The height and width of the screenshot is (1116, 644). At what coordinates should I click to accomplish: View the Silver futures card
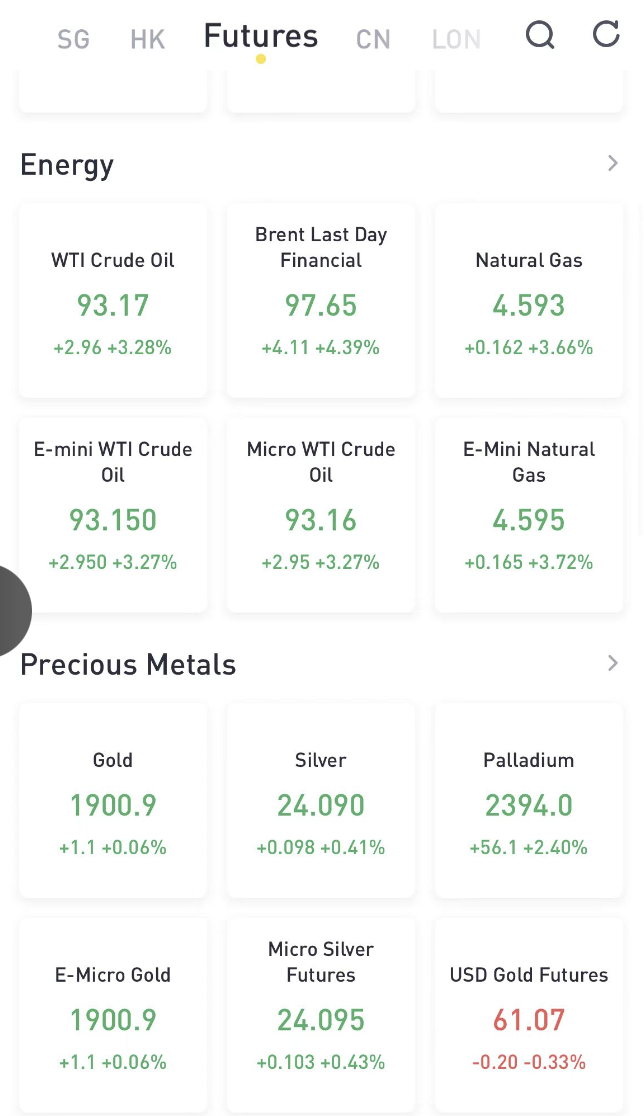(321, 801)
